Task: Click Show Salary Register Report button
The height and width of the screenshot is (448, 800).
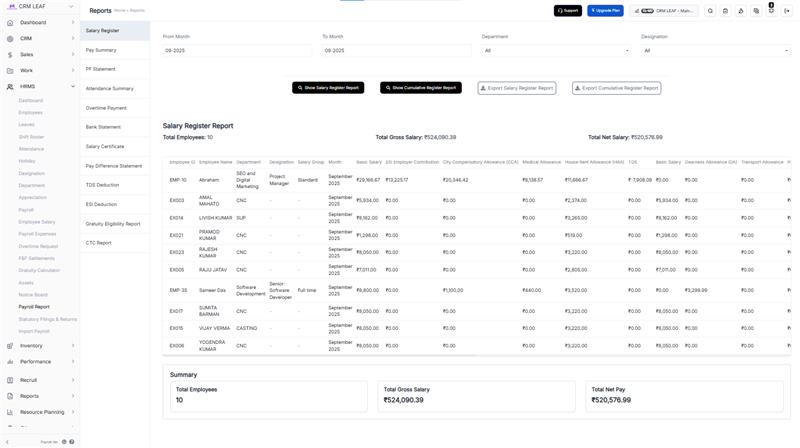Action: 328,88
